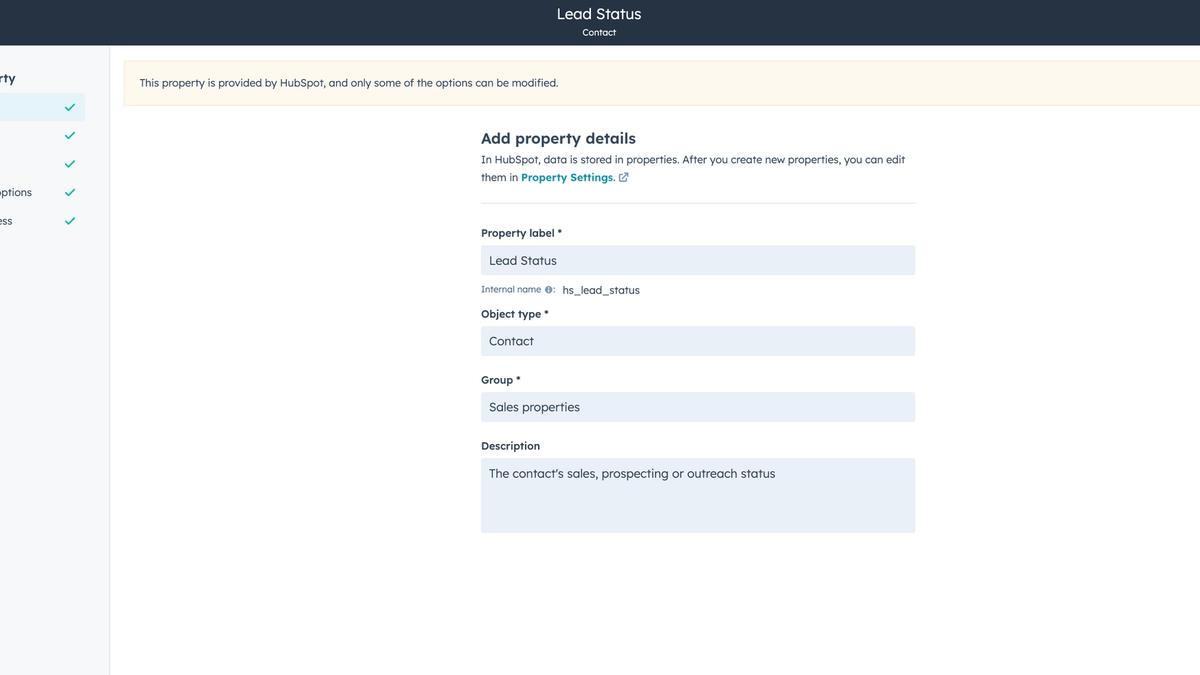Click the info icon beside Internal name

[x=548, y=289]
